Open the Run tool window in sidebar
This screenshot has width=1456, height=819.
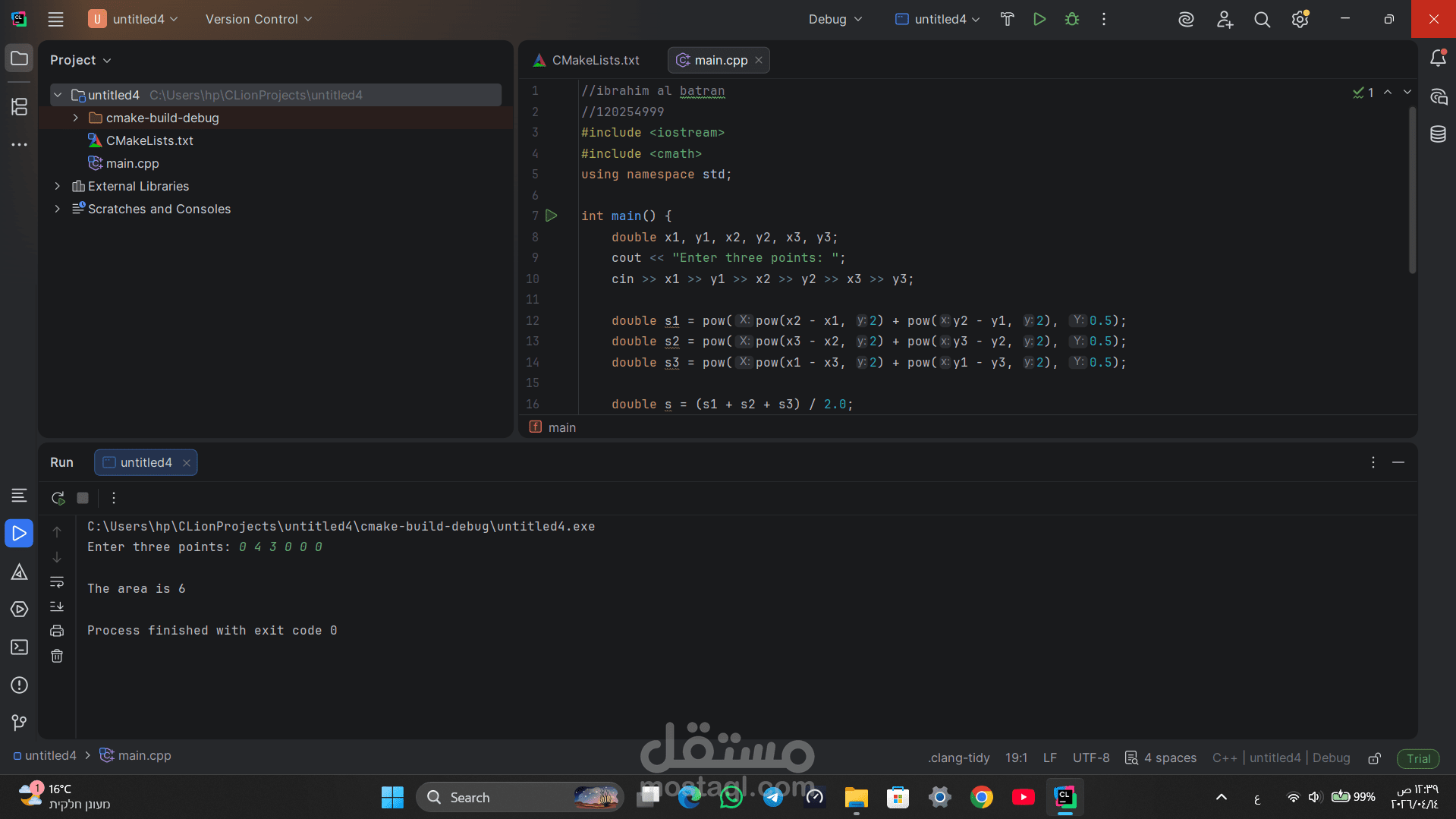point(19,534)
